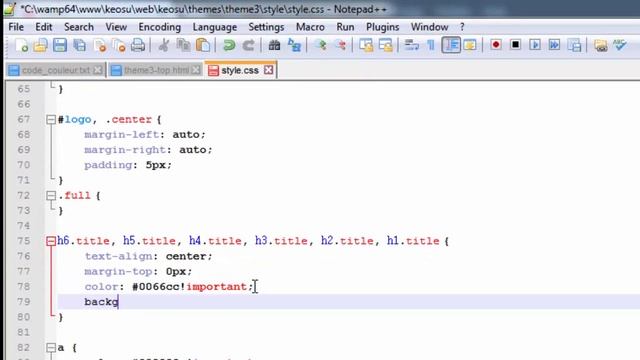Click 'margin-right: auto;' on line 69
This screenshot has height=360, width=640.
(x=148, y=150)
